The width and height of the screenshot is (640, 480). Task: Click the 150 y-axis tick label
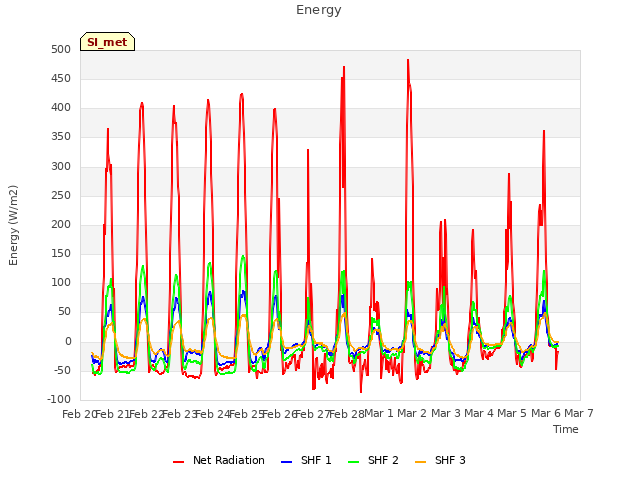(x=61, y=254)
